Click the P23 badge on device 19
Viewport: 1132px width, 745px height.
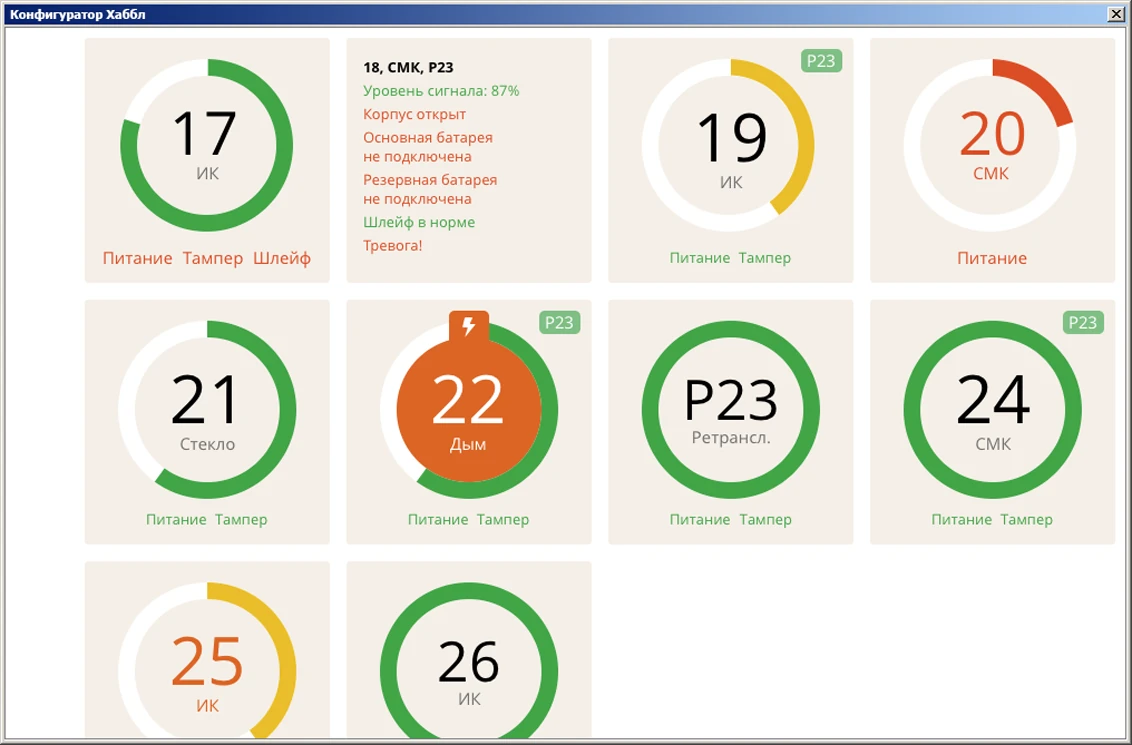[821, 61]
